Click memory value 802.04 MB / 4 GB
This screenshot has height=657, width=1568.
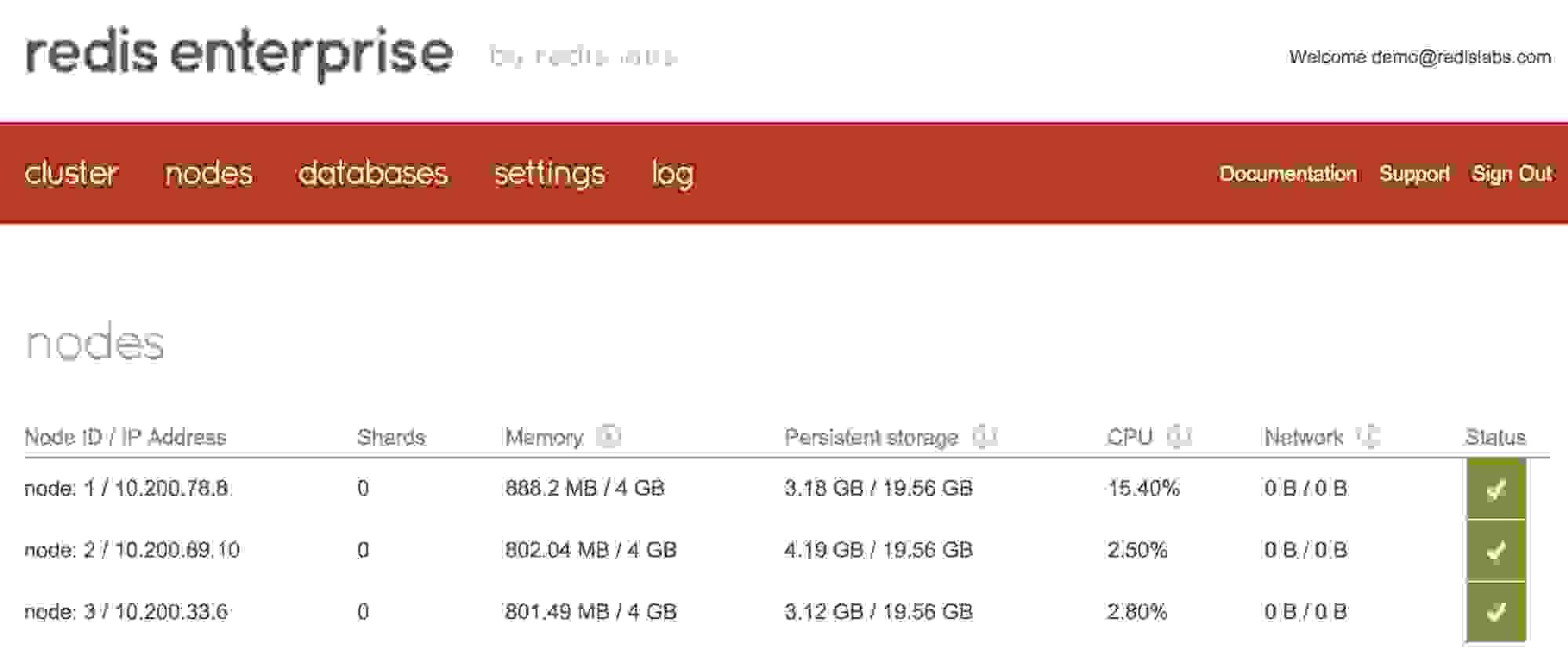click(x=591, y=550)
